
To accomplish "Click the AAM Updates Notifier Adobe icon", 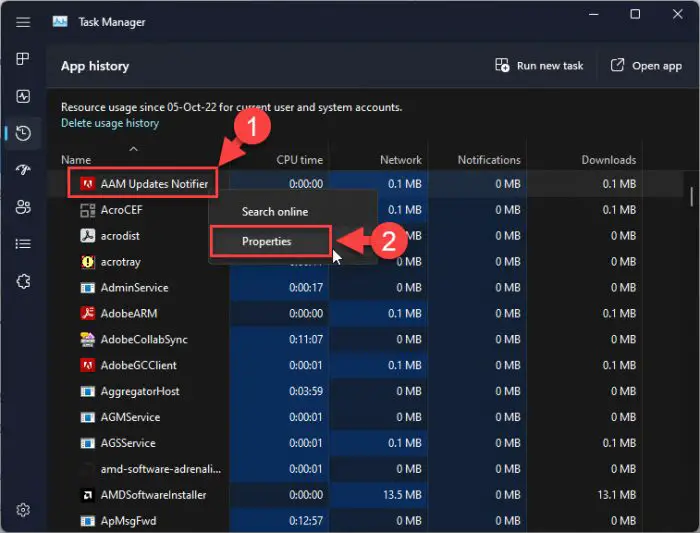I will pyautogui.click(x=88, y=183).
